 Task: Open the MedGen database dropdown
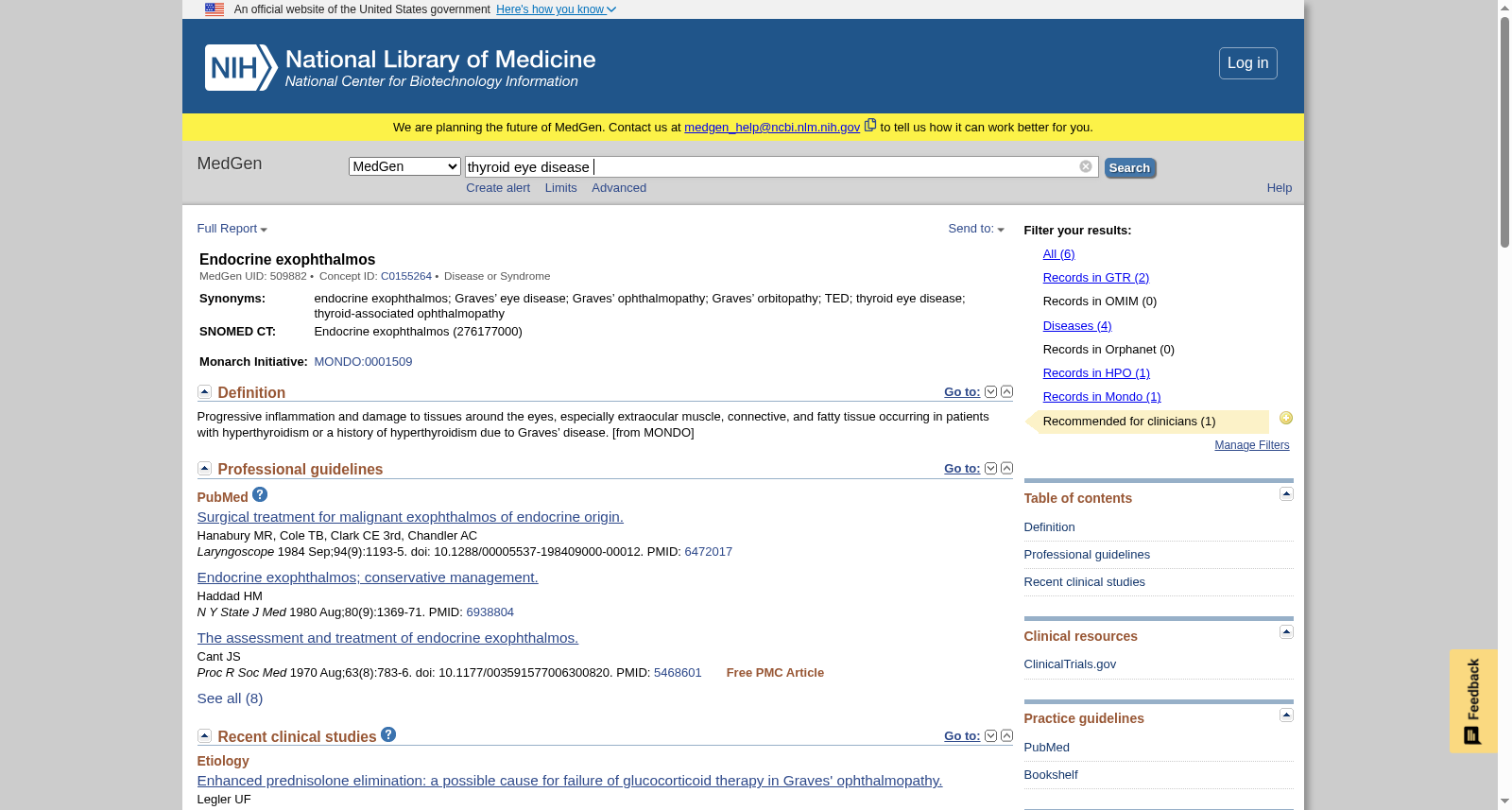pyautogui.click(x=404, y=166)
